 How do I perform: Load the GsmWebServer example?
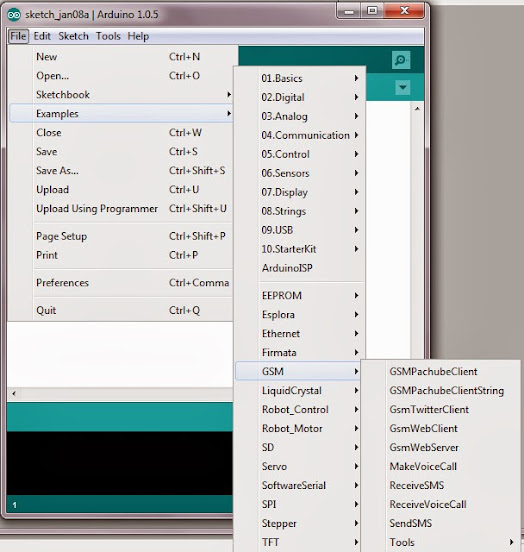(x=440, y=448)
